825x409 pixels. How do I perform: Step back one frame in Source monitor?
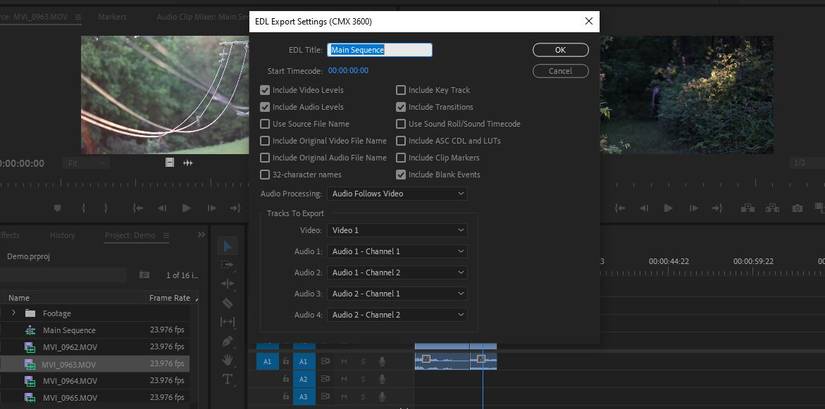[162, 208]
